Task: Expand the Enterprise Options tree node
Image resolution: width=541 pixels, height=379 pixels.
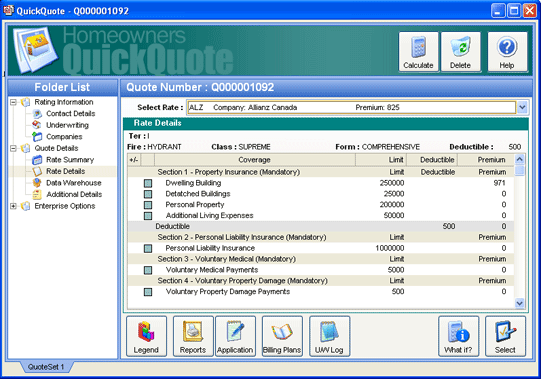Action: (13, 206)
